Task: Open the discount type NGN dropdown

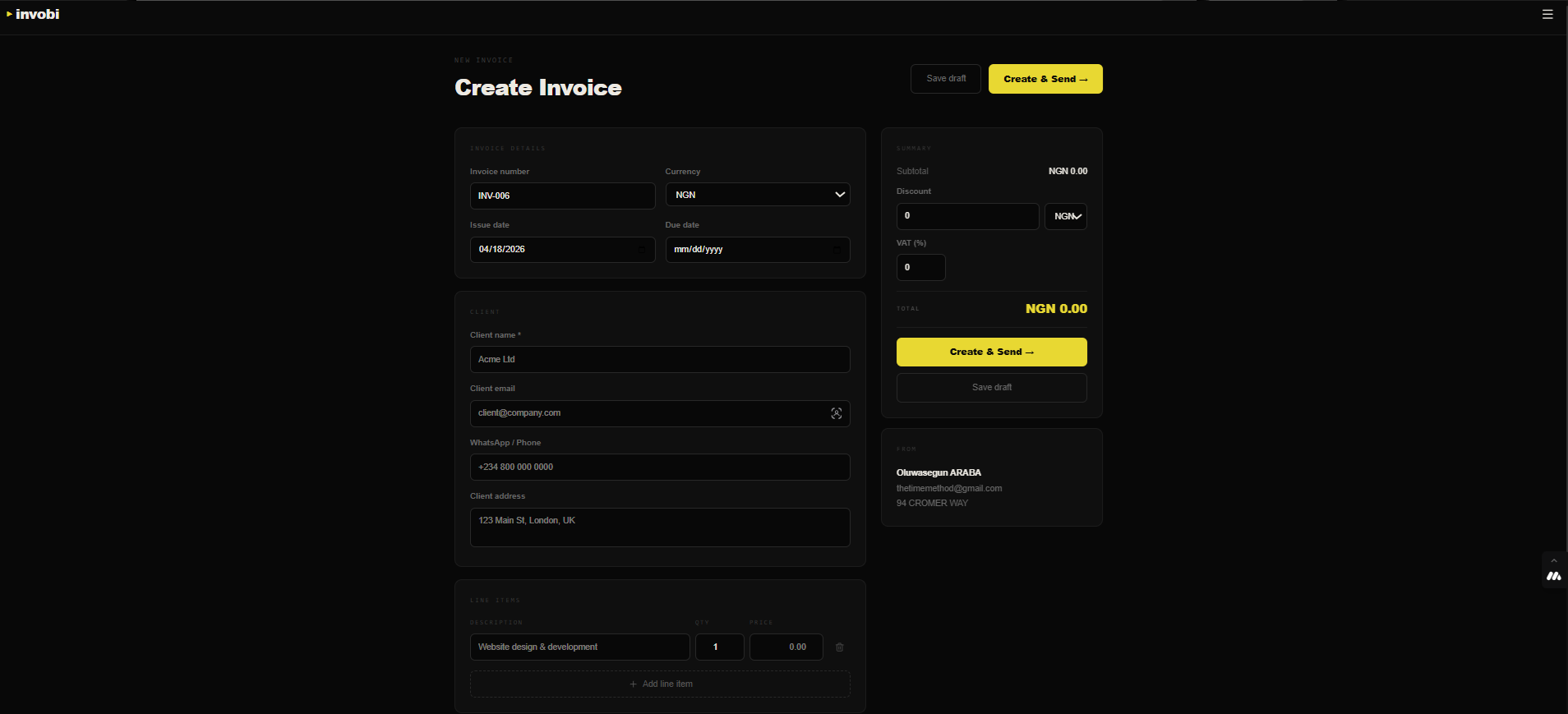Action: [x=1066, y=216]
